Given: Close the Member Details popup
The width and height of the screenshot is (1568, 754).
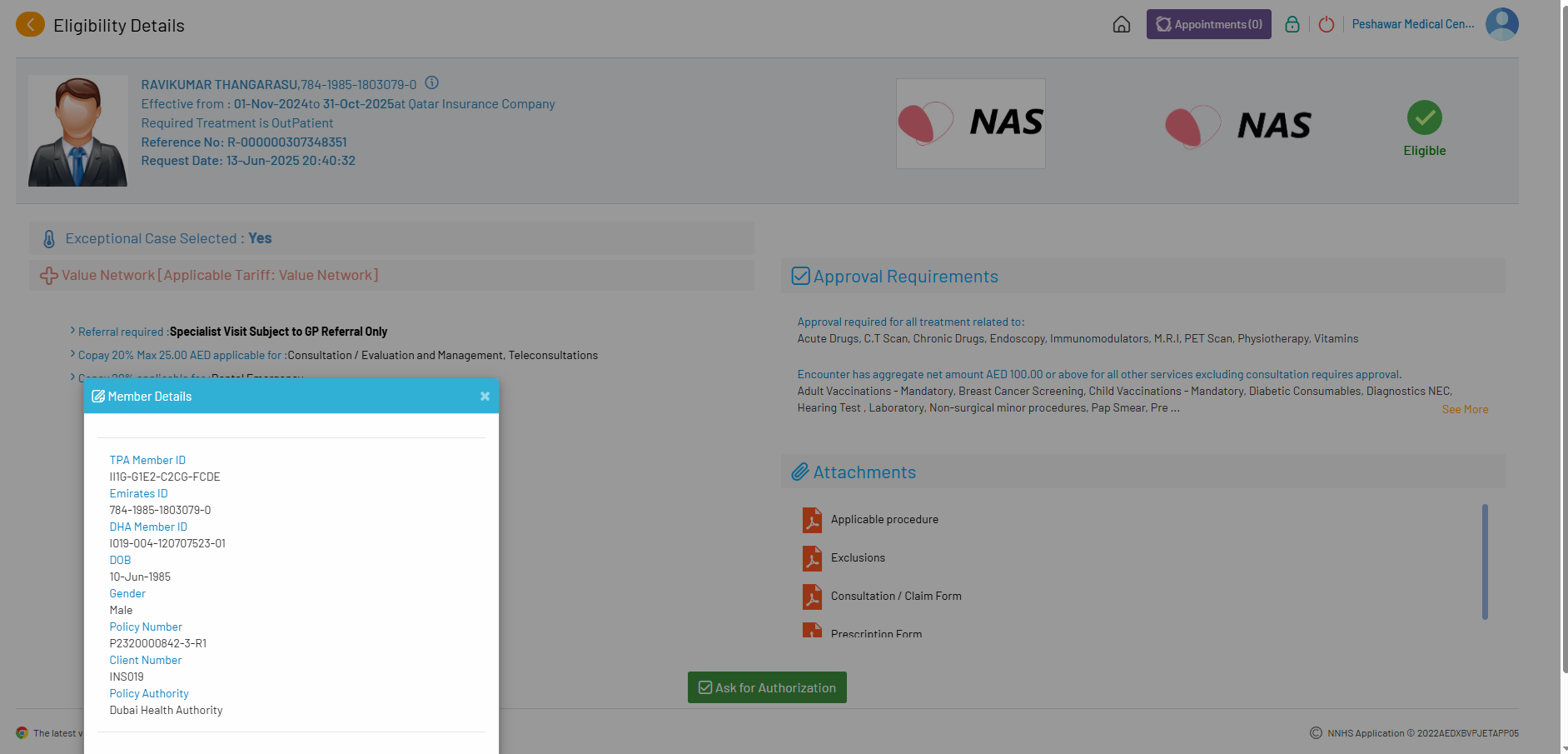Looking at the screenshot, I should coord(485,397).
